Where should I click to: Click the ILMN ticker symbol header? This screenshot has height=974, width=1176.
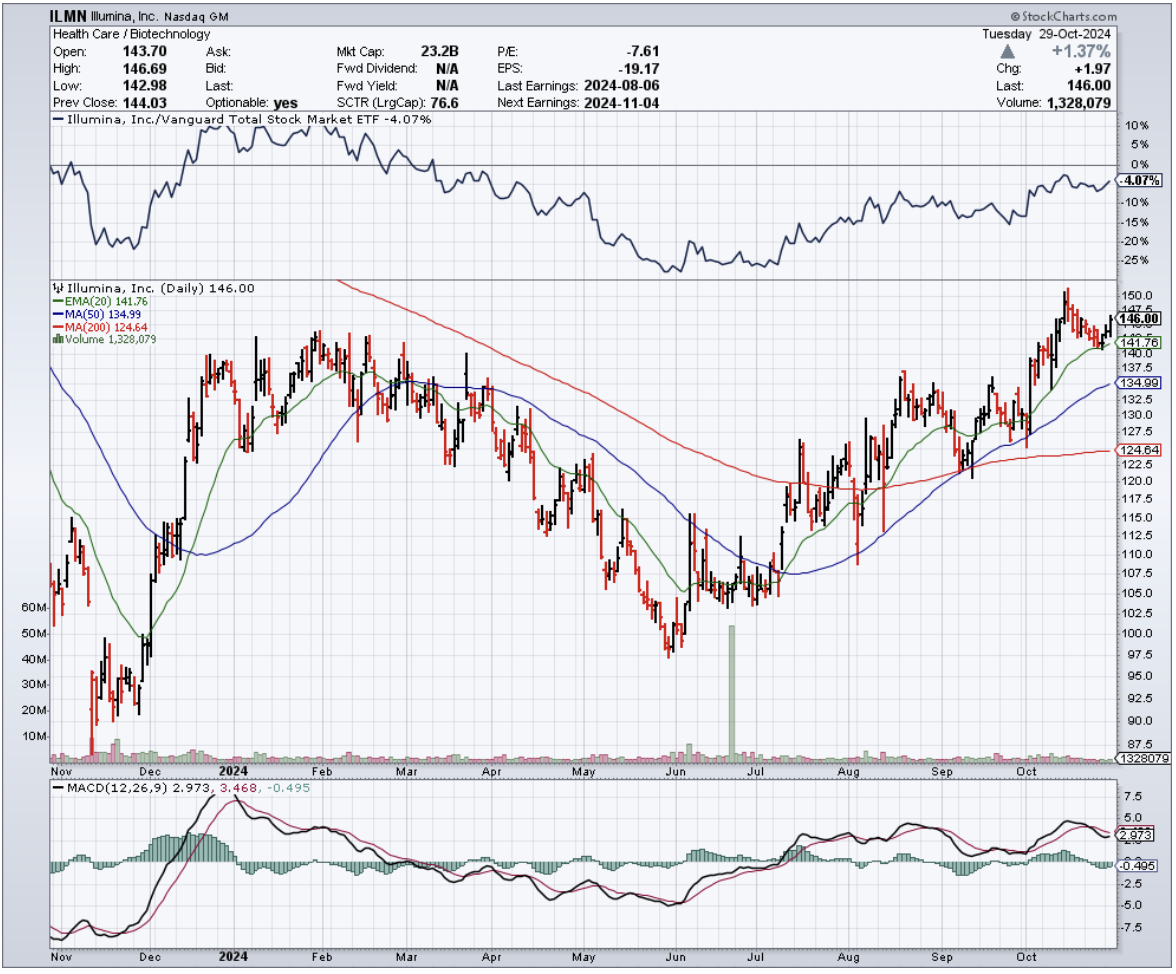70,17
